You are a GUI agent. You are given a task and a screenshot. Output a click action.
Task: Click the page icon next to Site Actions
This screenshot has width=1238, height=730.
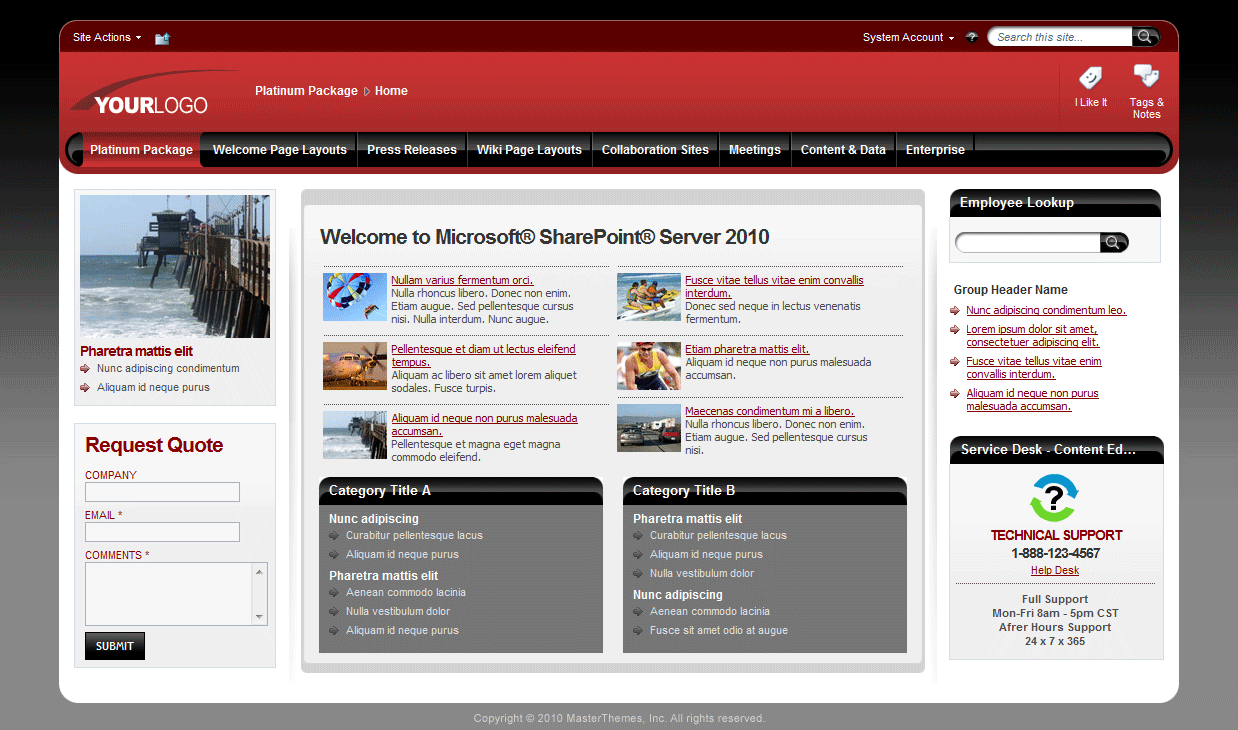[x=162, y=37]
